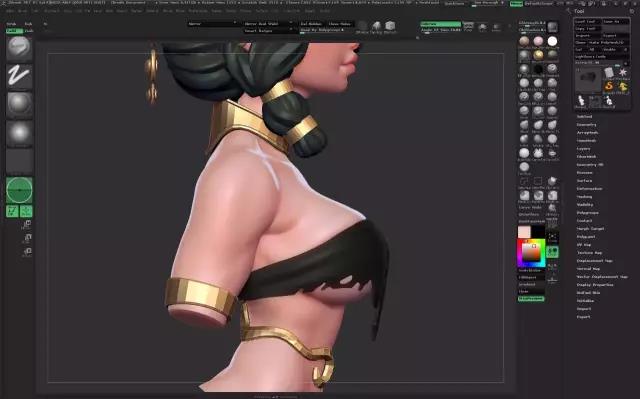
Task: Click the black secondary color swatch
Action: coord(538,232)
